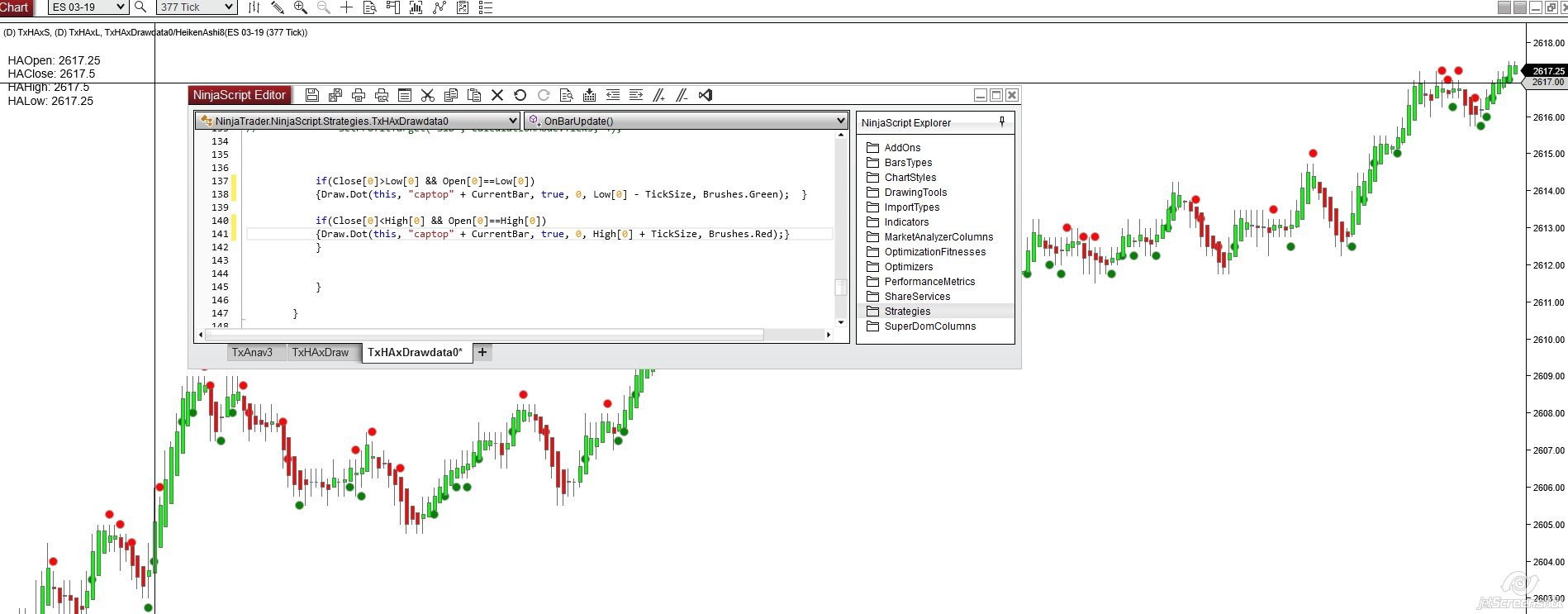Paste code from clipboard
This screenshot has height=614, width=1568.
(x=474, y=95)
